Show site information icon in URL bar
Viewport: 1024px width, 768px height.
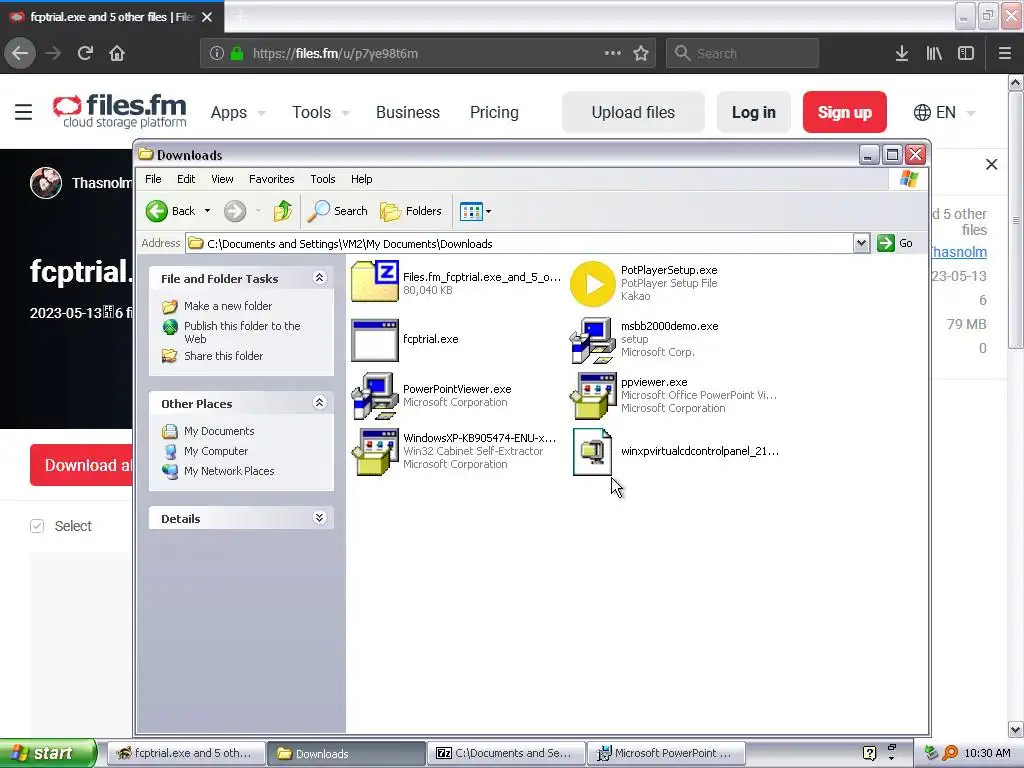click(217, 53)
